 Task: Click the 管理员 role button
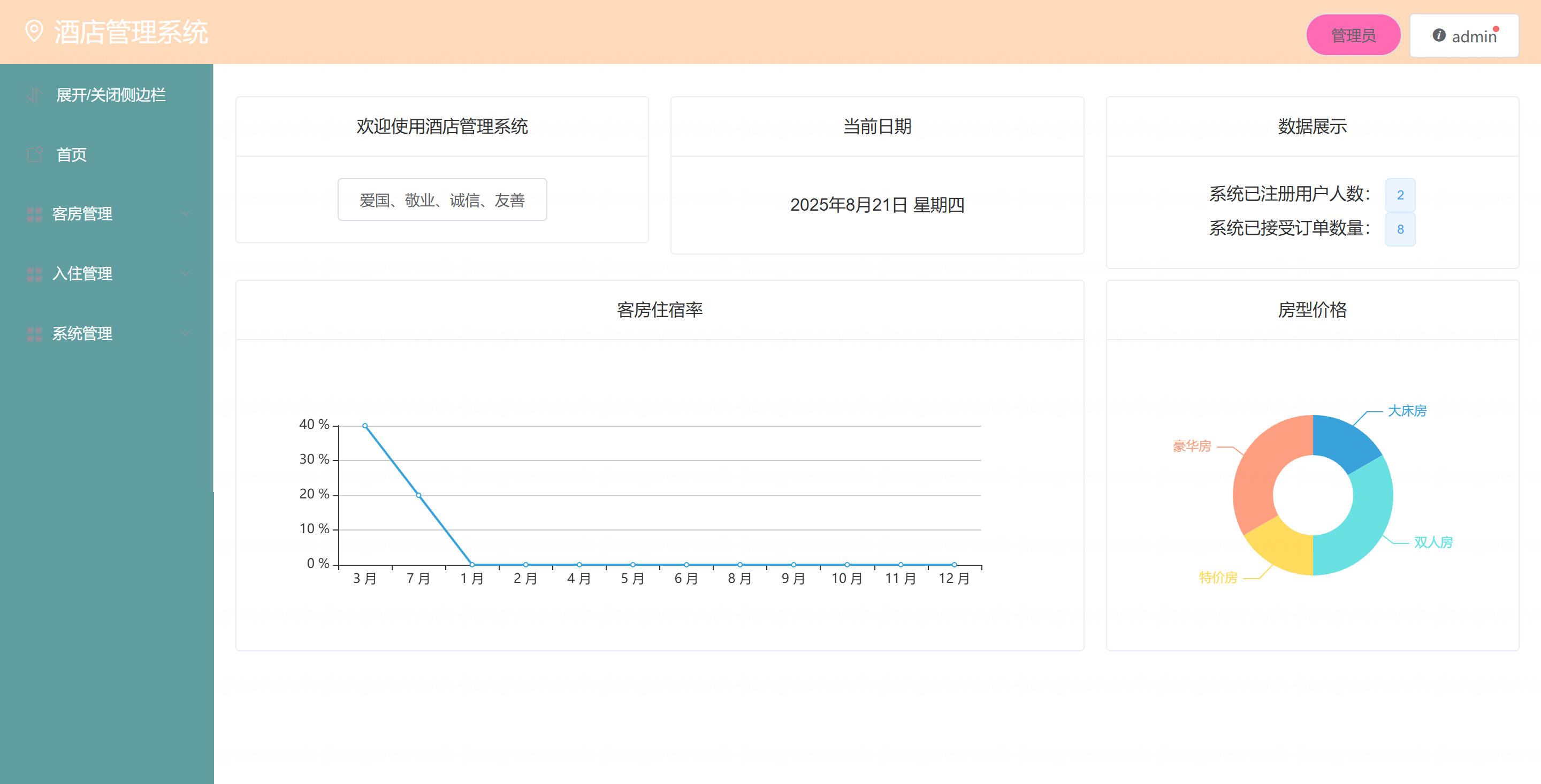pos(1353,35)
